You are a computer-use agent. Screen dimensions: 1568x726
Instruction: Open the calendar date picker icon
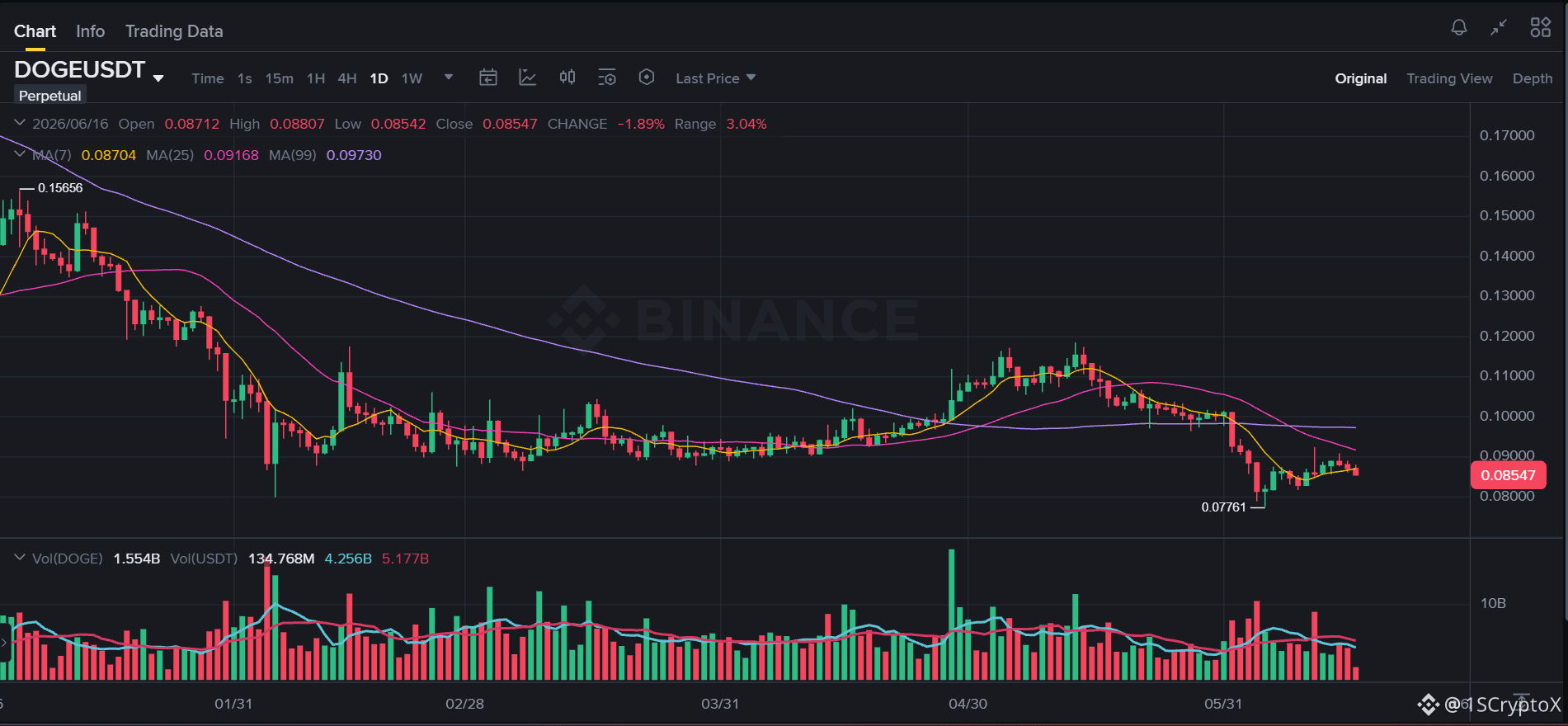tap(488, 78)
